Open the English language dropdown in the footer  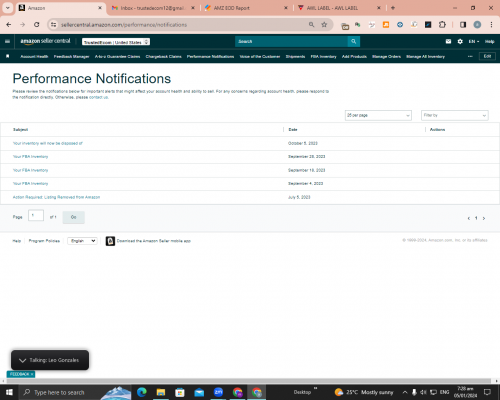pos(82,241)
